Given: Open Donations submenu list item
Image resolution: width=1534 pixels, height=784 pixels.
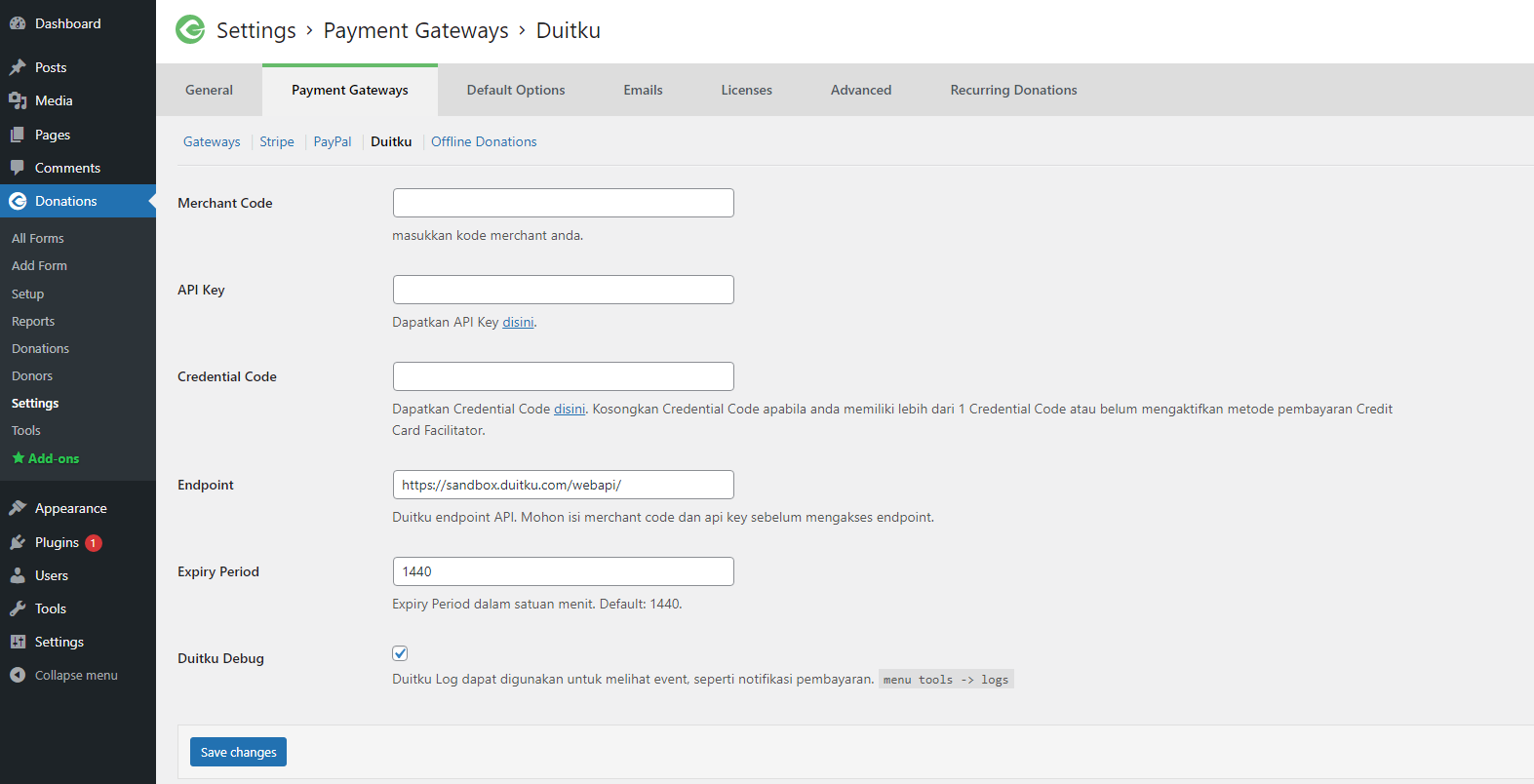Looking at the screenshot, I should 40,348.
